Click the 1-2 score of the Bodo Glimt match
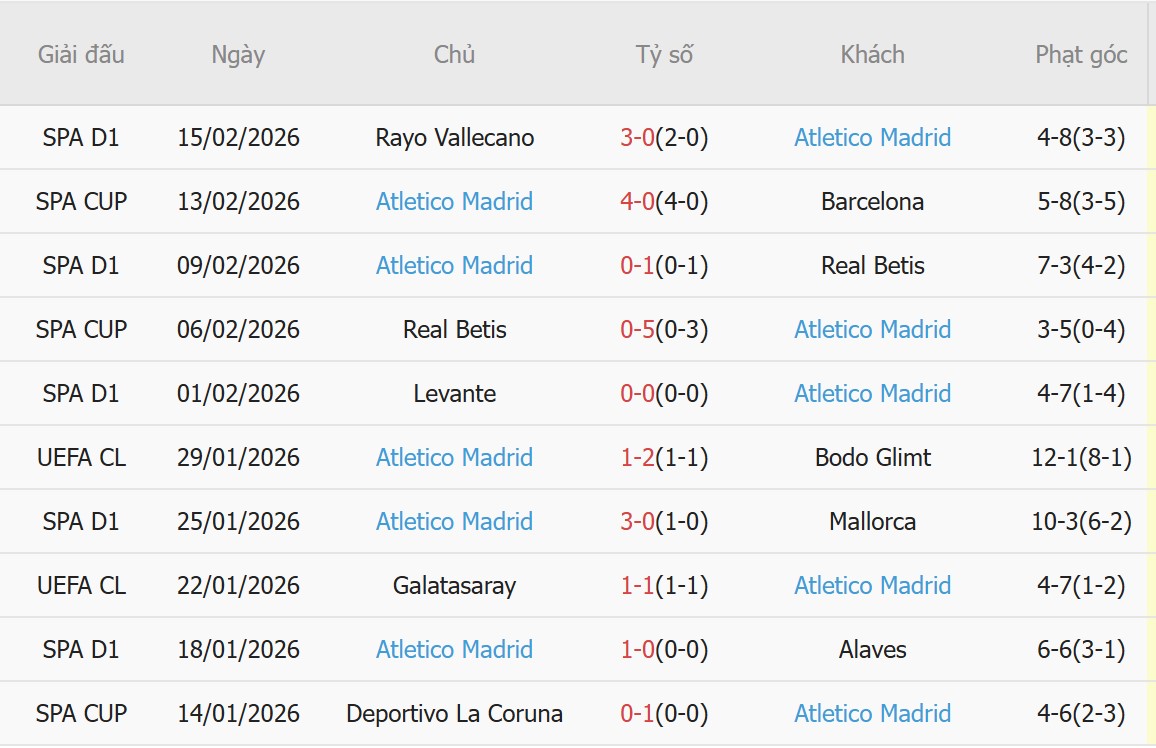Screen dimensions: 1156x748 pyautogui.click(x=637, y=458)
